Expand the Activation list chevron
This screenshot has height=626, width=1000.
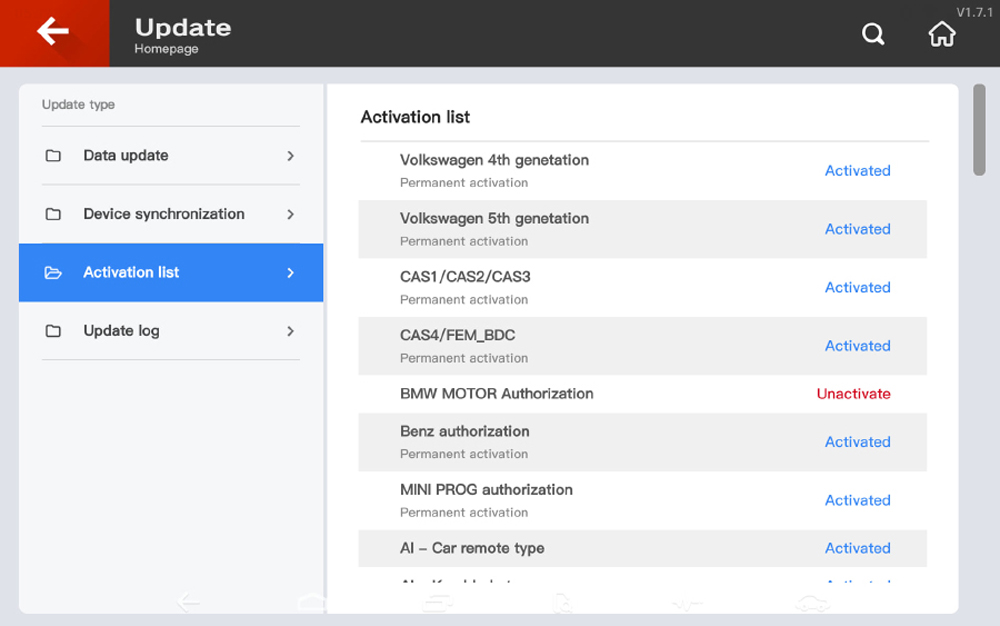290,273
